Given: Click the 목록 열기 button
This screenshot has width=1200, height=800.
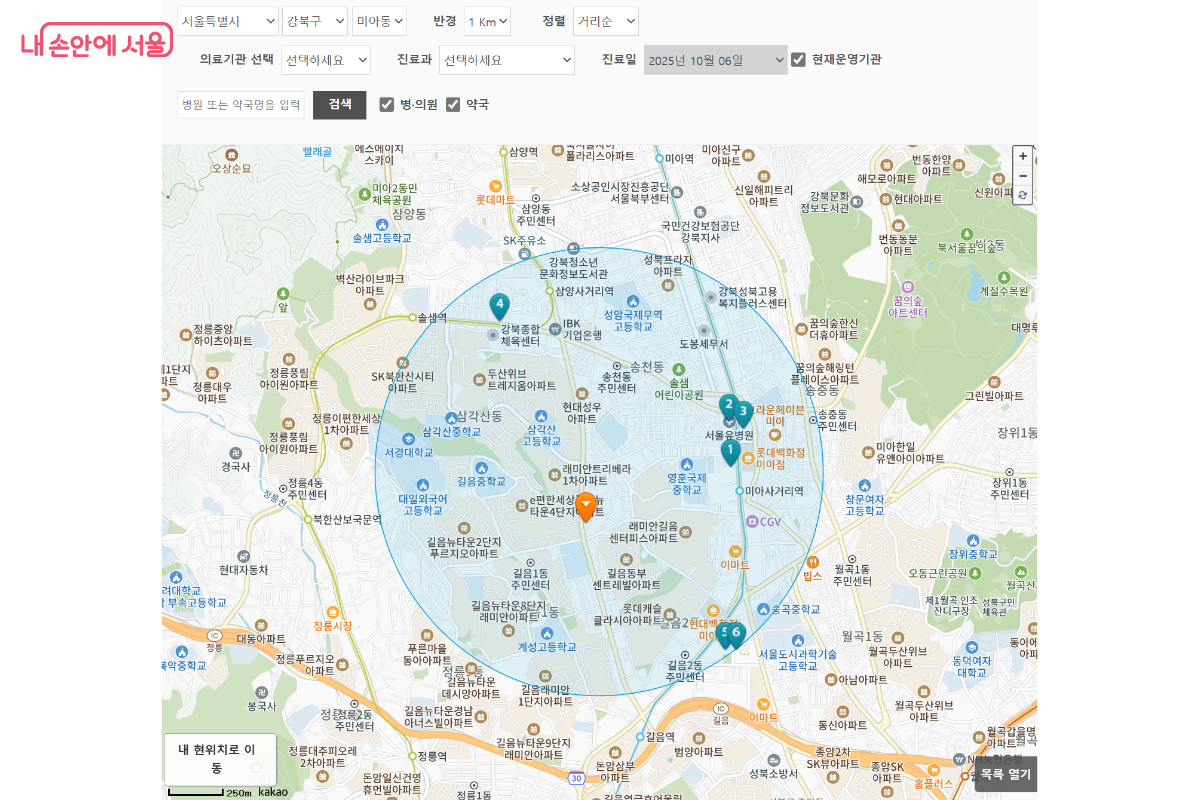Looking at the screenshot, I should tap(1005, 774).
